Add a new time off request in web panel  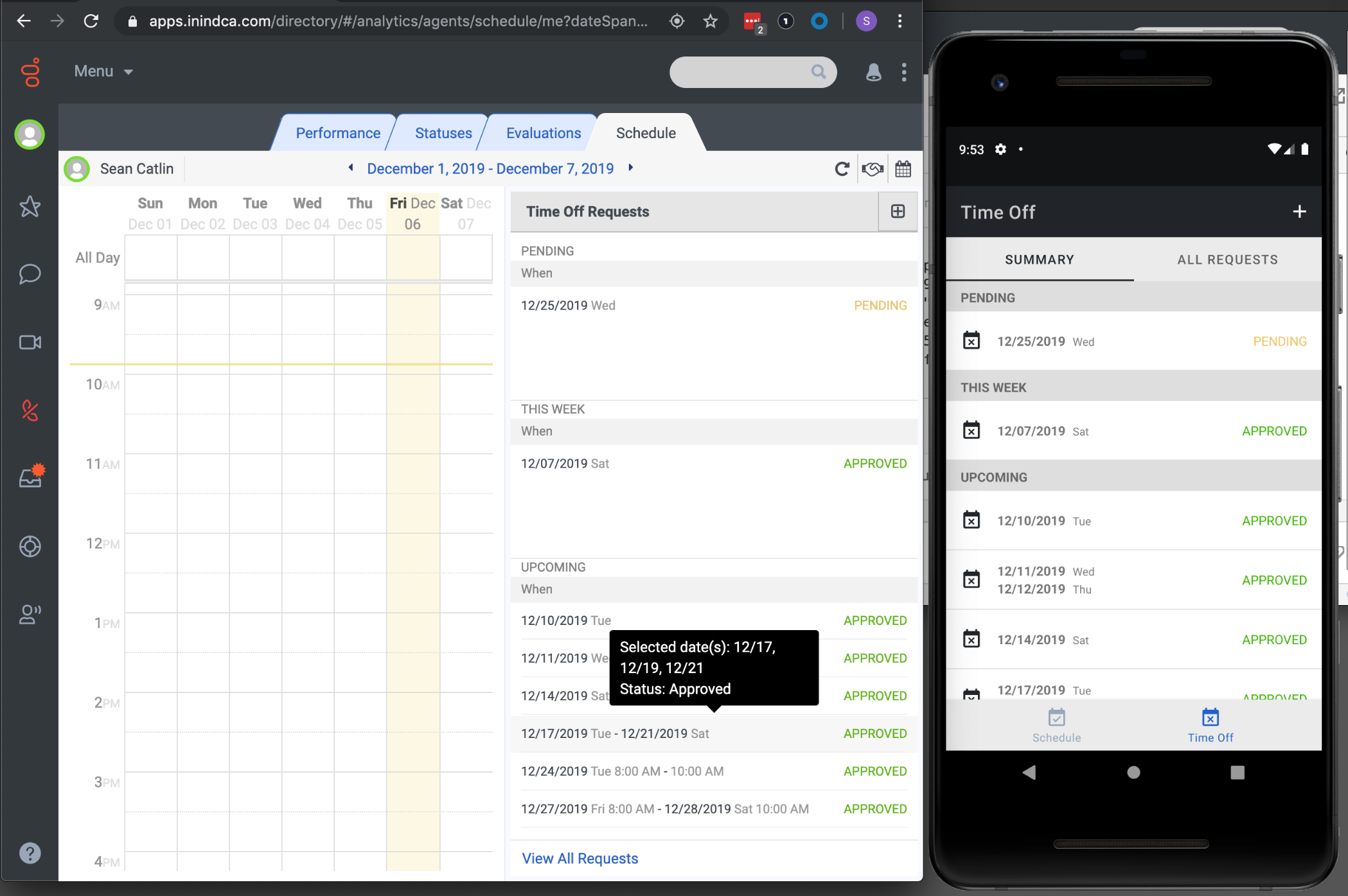click(898, 211)
